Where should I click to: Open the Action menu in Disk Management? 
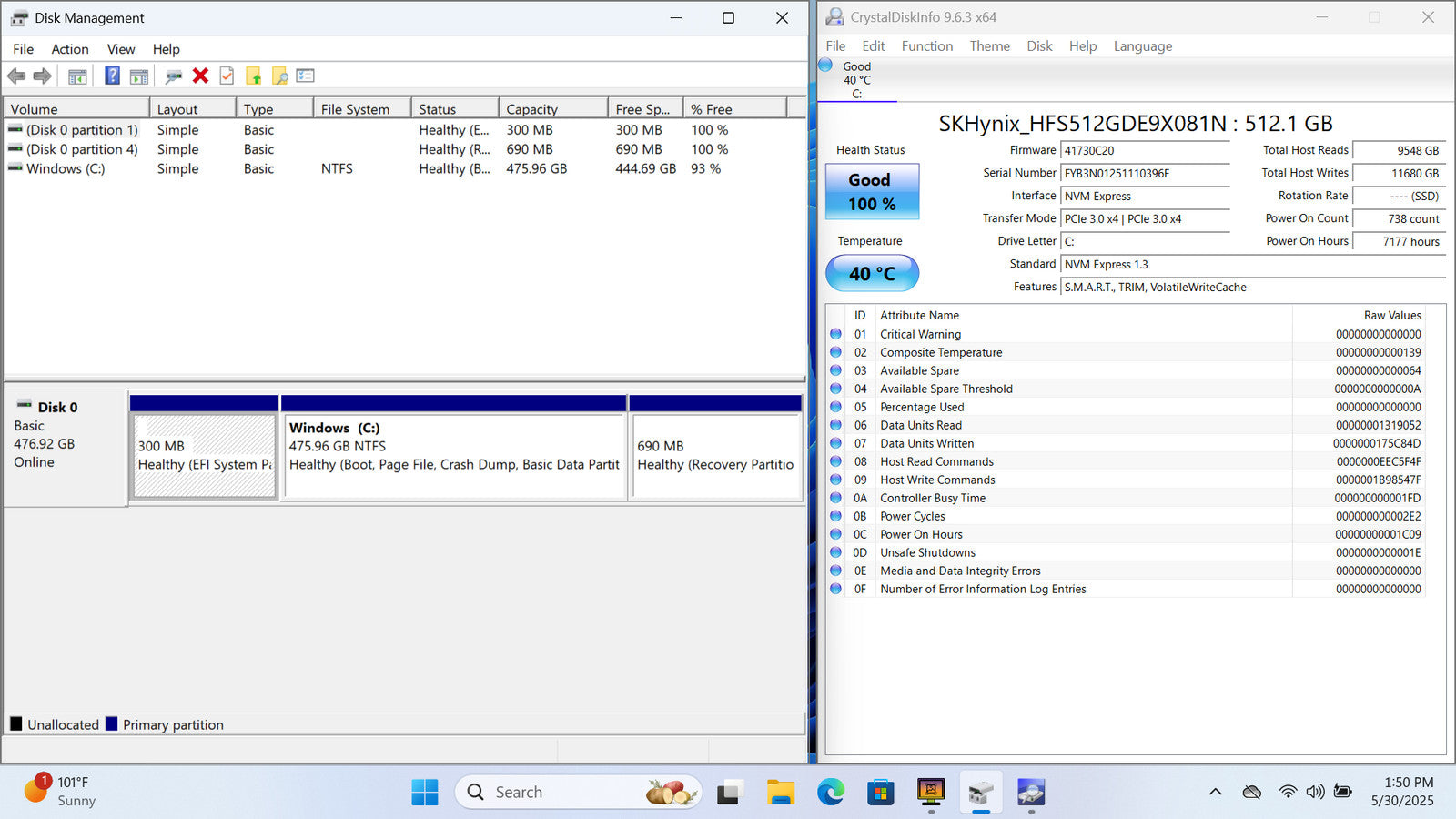[x=69, y=49]
